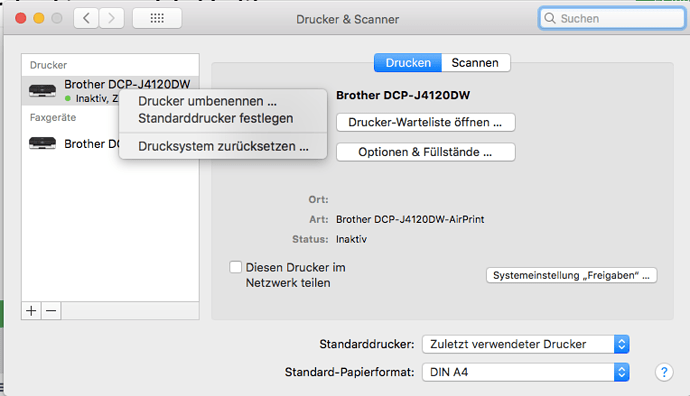Click the "Drucker" list header
The image size is (690, 396).
pos(48,65)
